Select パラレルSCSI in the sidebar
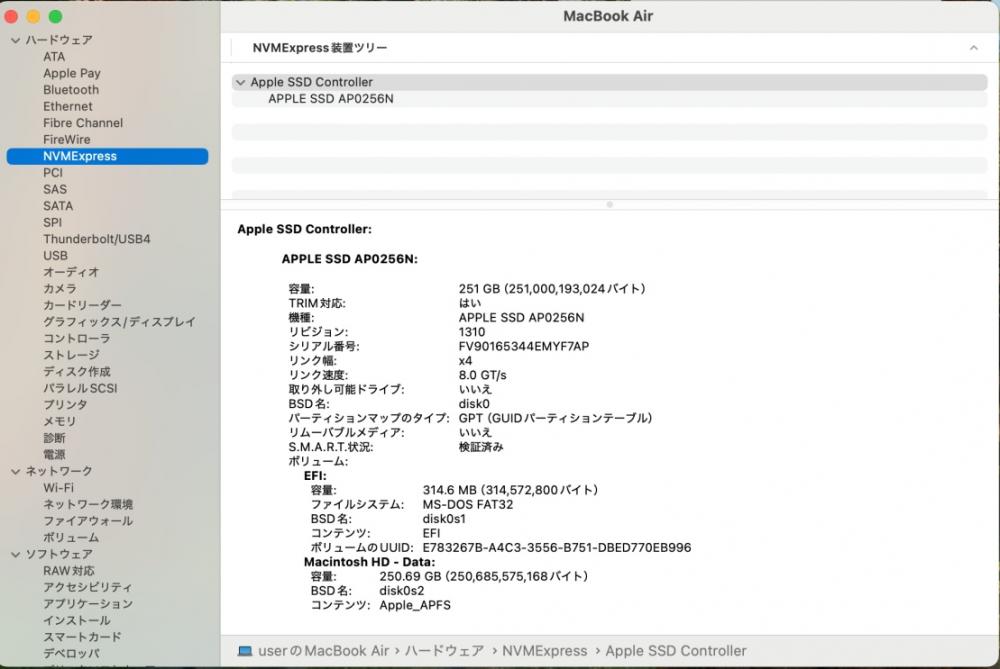Screen dimensions: 1000x669 coord(80,388)
